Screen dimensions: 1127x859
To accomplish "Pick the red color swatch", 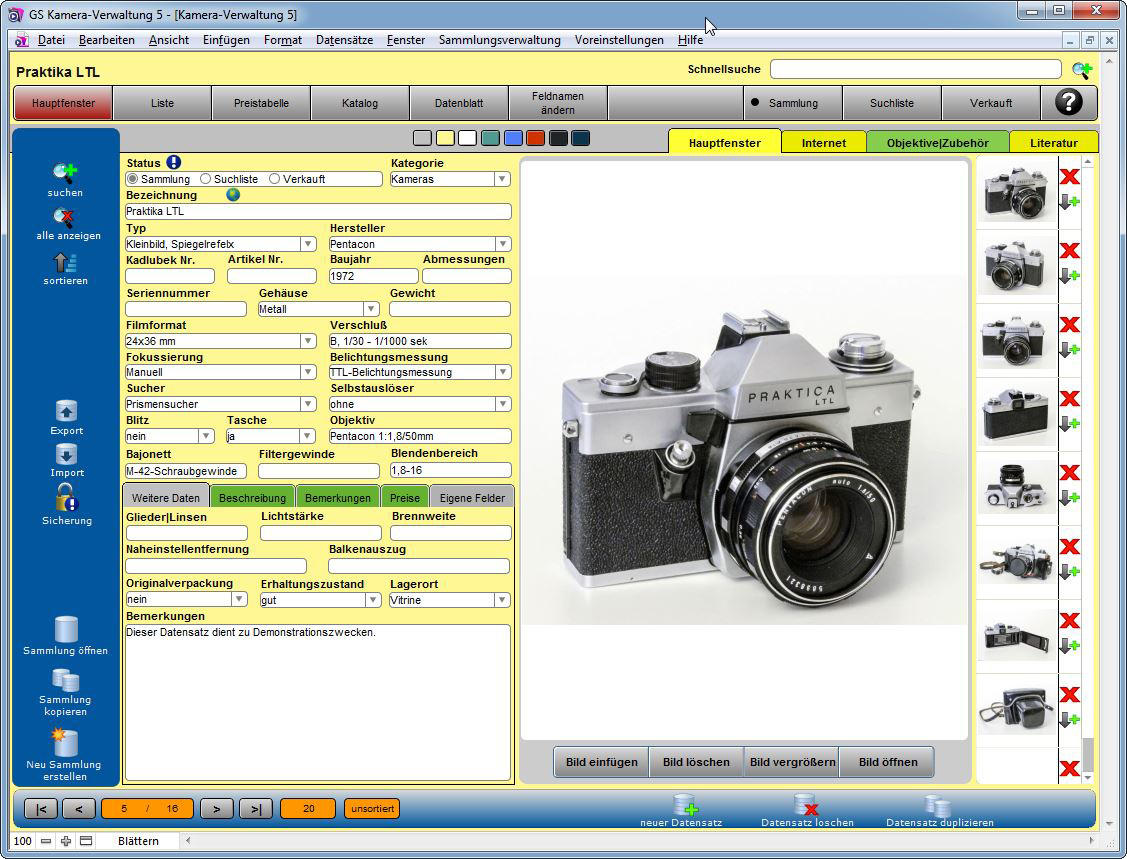I will coord(535,138).
